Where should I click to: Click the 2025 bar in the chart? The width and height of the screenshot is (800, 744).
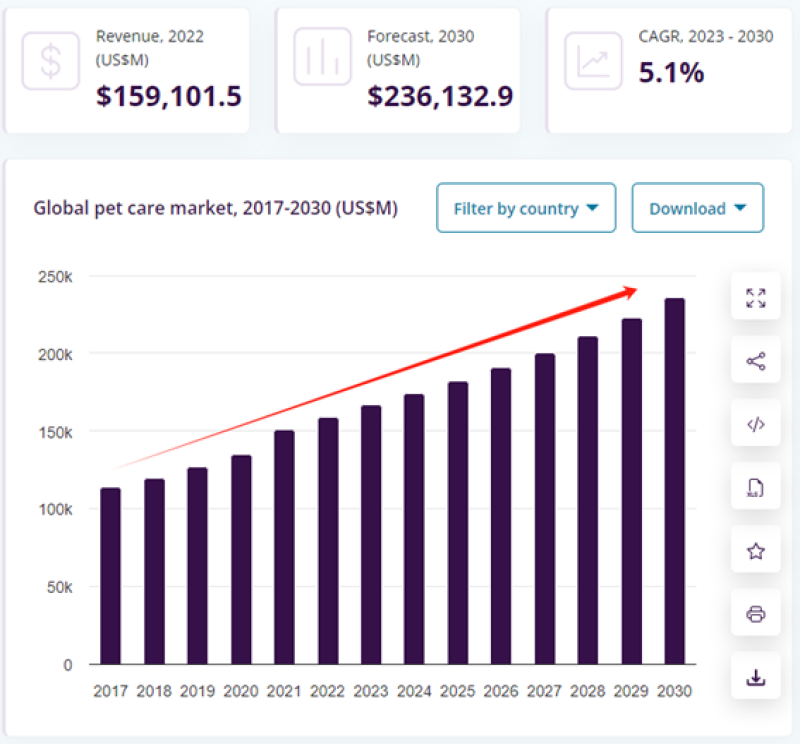point(458,522)
